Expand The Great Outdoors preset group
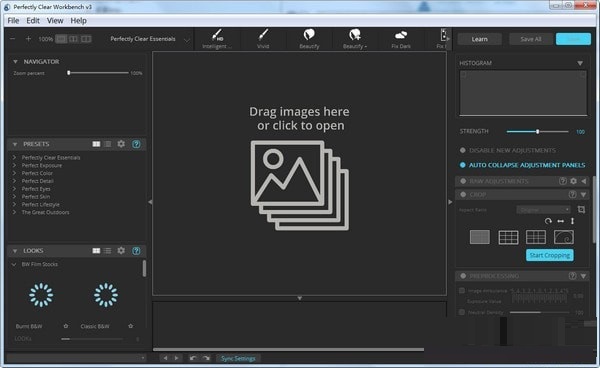The height and width of the screenshot is (368, 600). [x=14, y=212]
